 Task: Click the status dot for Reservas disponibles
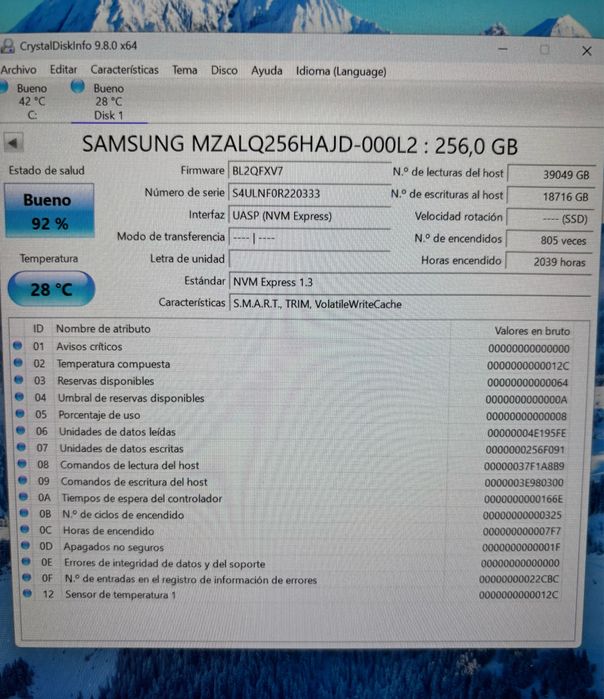pos(19,379)
